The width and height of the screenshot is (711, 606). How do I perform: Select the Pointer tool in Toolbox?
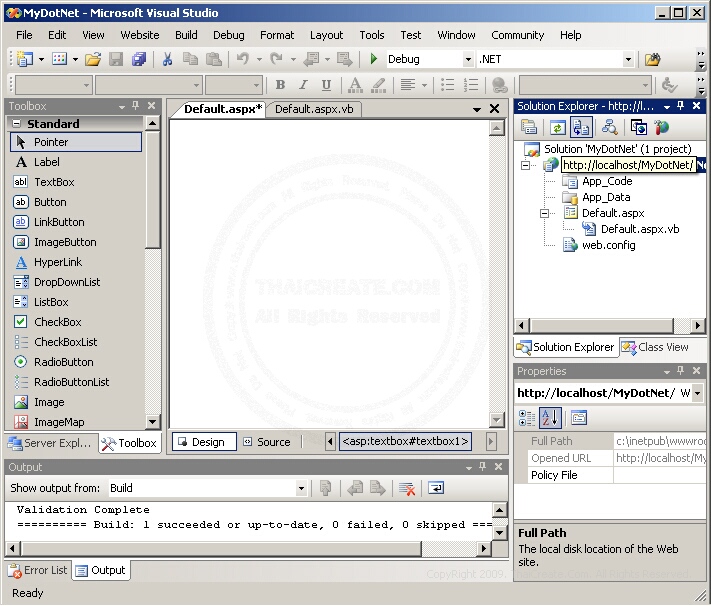76,142
